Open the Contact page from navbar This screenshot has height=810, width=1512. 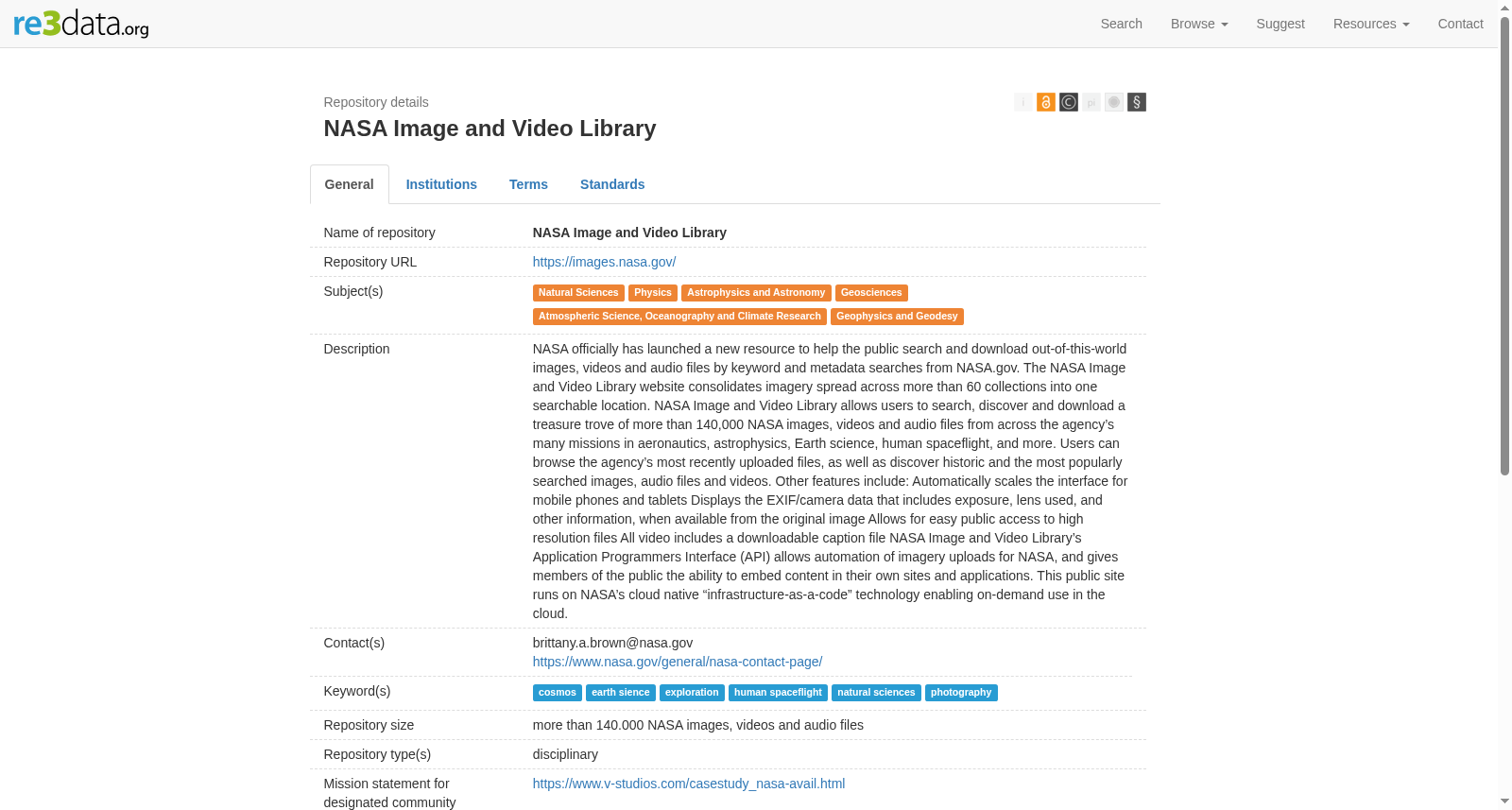click(1461, 24)
